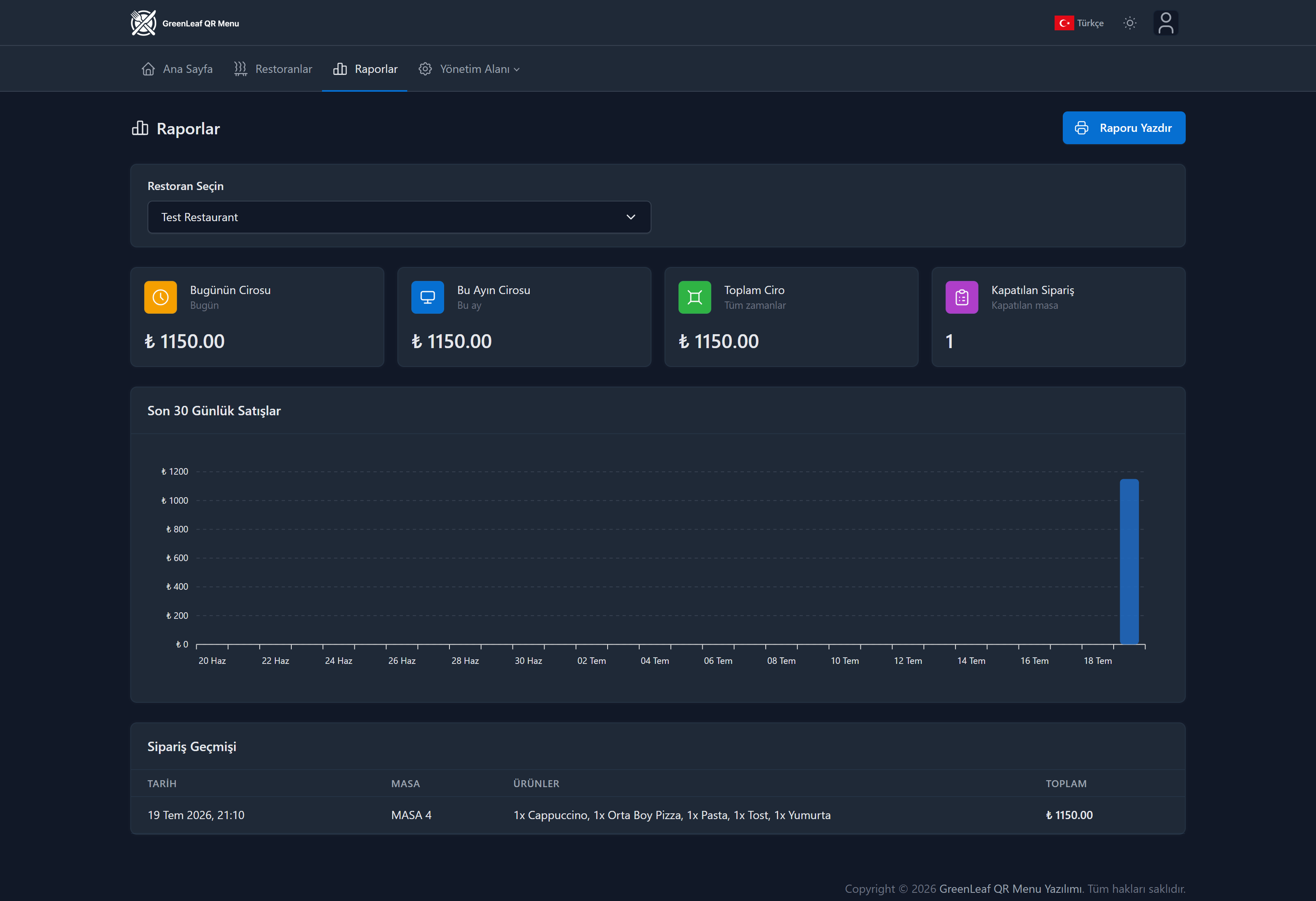Viewport: 1316px width, 901px height.
Task: Toggle the light/dark theme sun icon
Action: pyautogui.click(x=1130, y=23)
